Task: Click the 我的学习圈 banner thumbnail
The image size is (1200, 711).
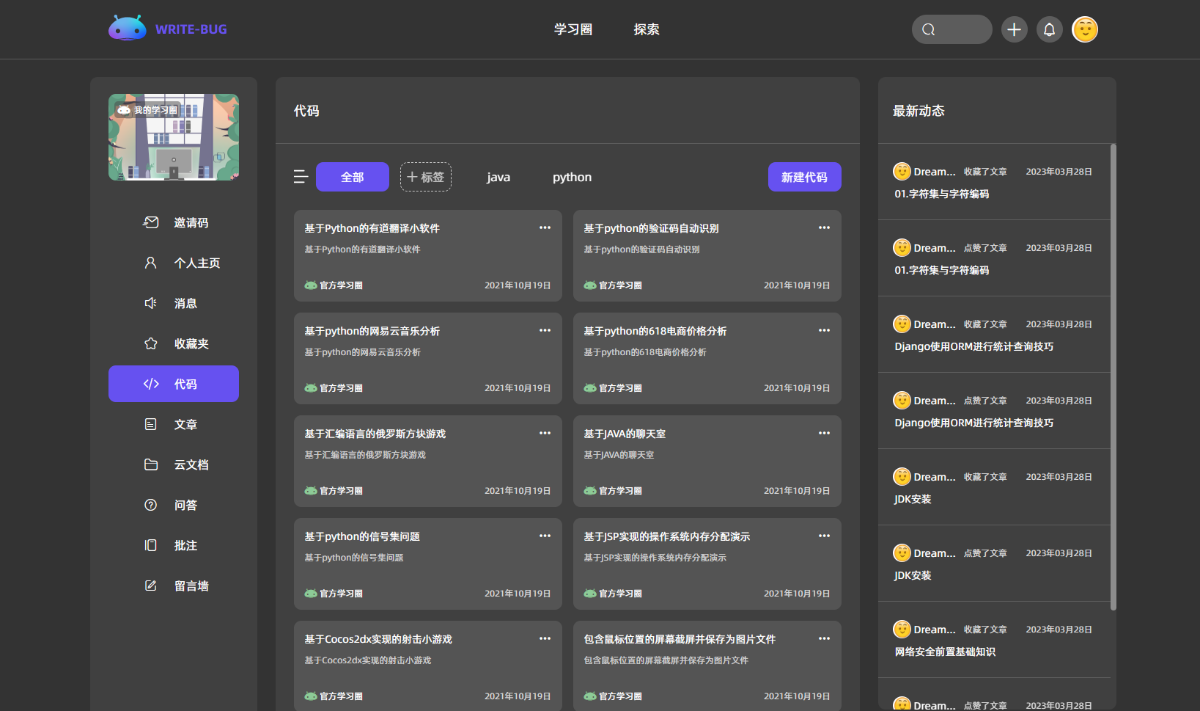Action: tap(174, 137)
